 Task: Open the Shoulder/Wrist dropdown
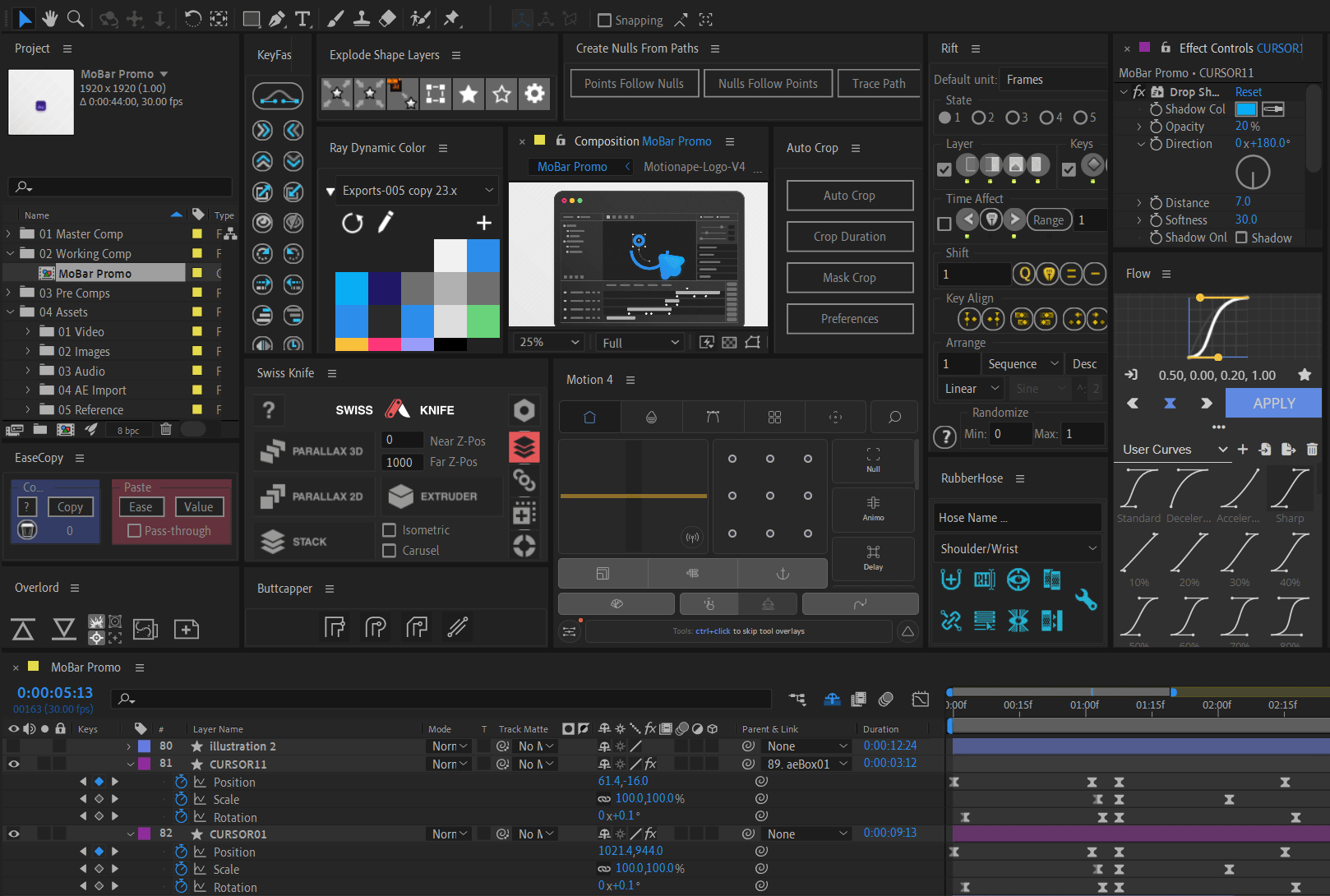pyautogui.click(x=1018, y=549)
